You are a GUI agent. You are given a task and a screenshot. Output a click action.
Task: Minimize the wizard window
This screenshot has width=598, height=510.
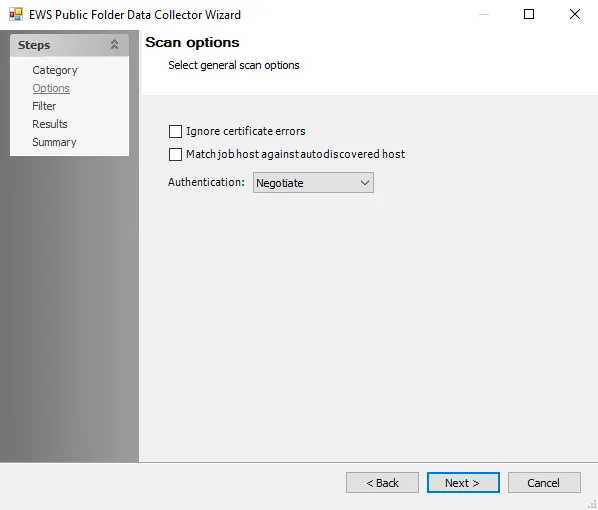coord(484,14)
